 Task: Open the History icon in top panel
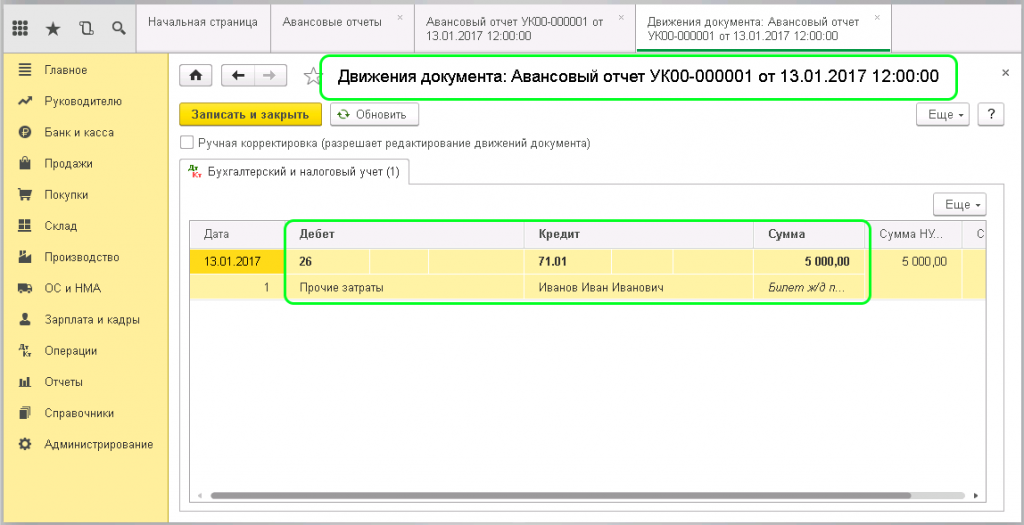tap(86, 28)
